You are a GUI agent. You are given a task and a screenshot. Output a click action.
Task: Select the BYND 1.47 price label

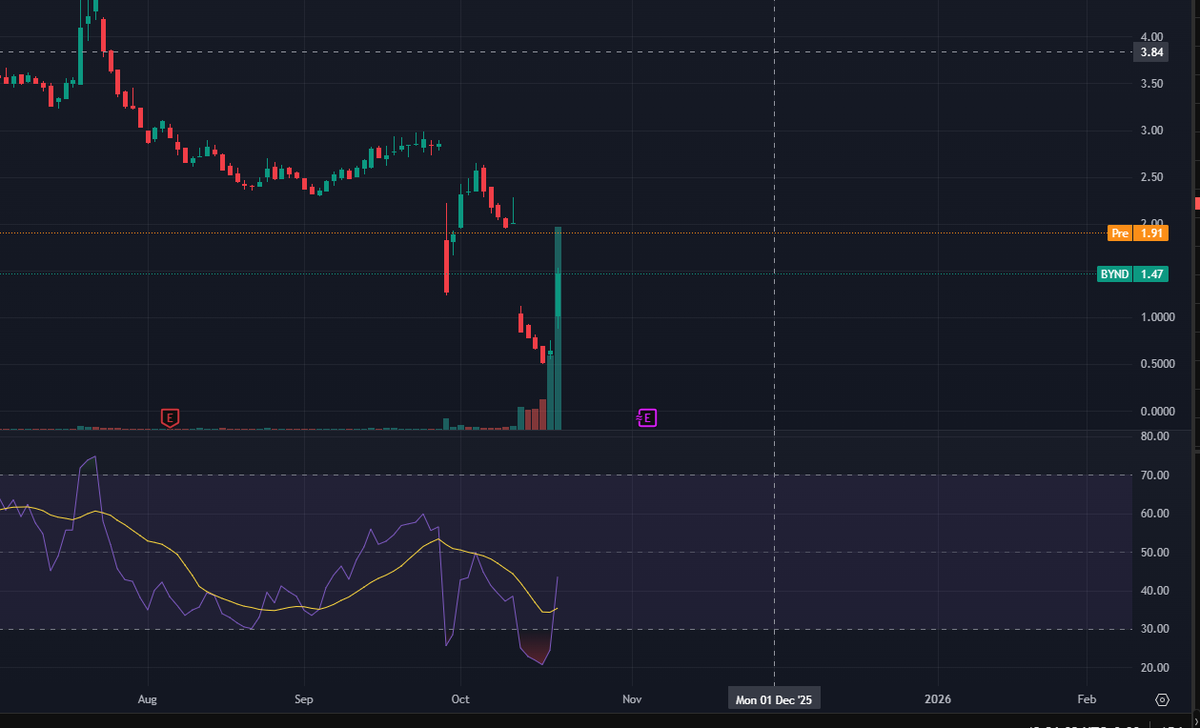(x=1132, y=273)
